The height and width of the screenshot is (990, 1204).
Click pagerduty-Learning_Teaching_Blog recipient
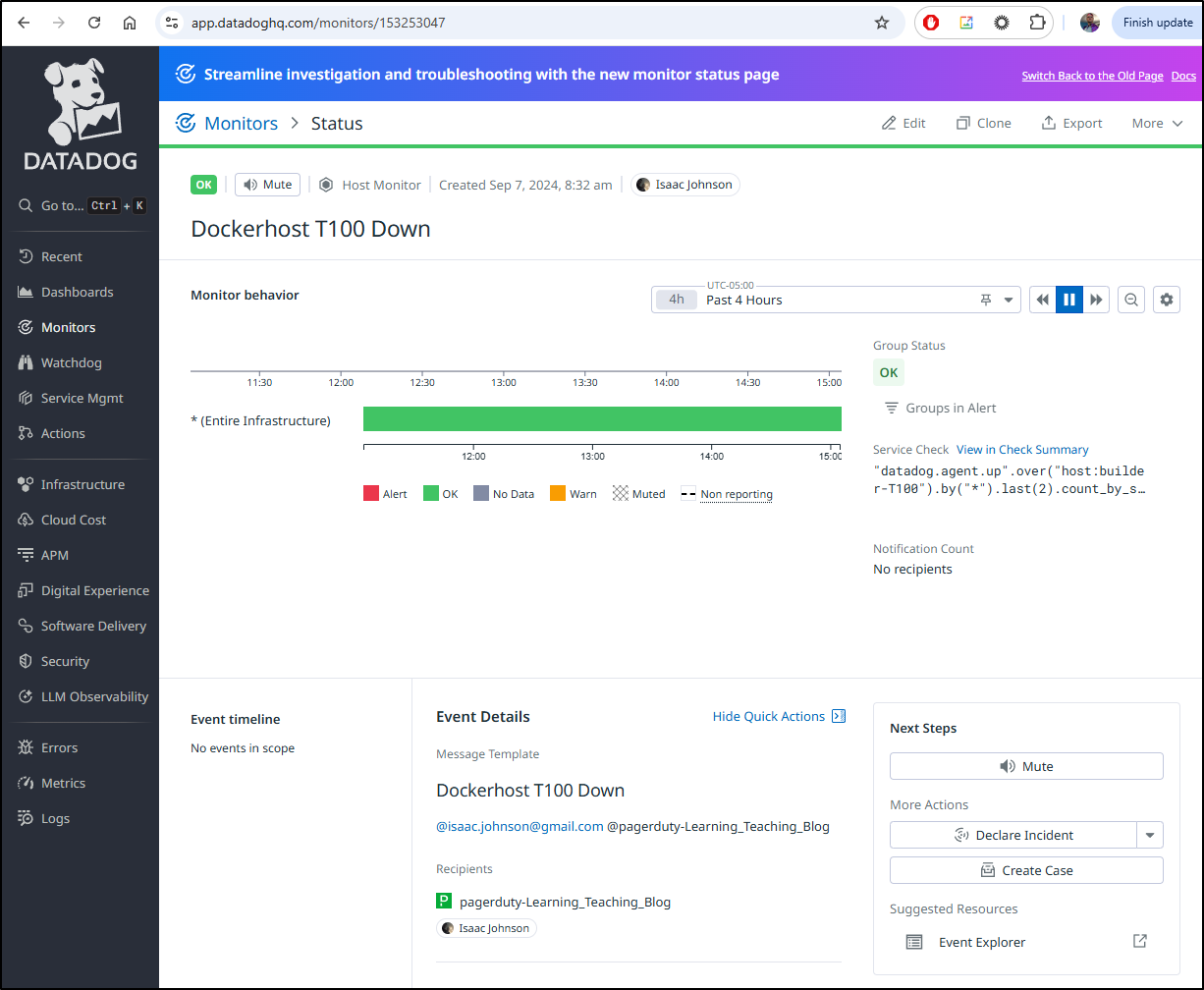565,901
